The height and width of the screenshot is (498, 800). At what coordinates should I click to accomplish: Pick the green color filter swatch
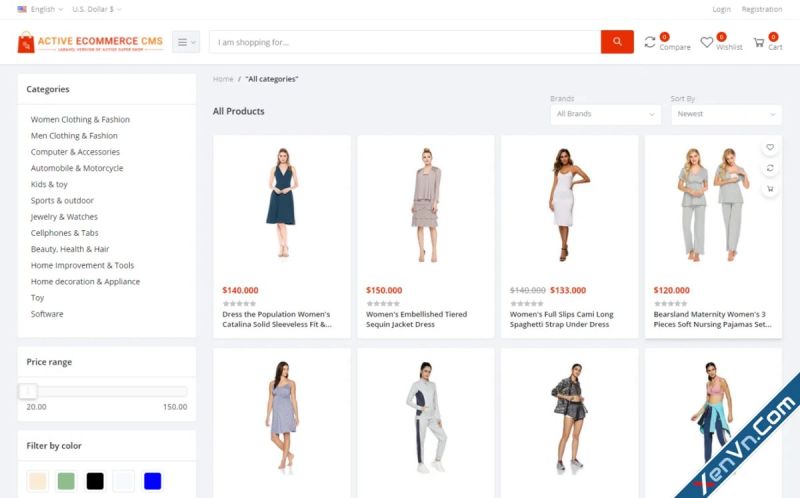[x=66, y=481]
